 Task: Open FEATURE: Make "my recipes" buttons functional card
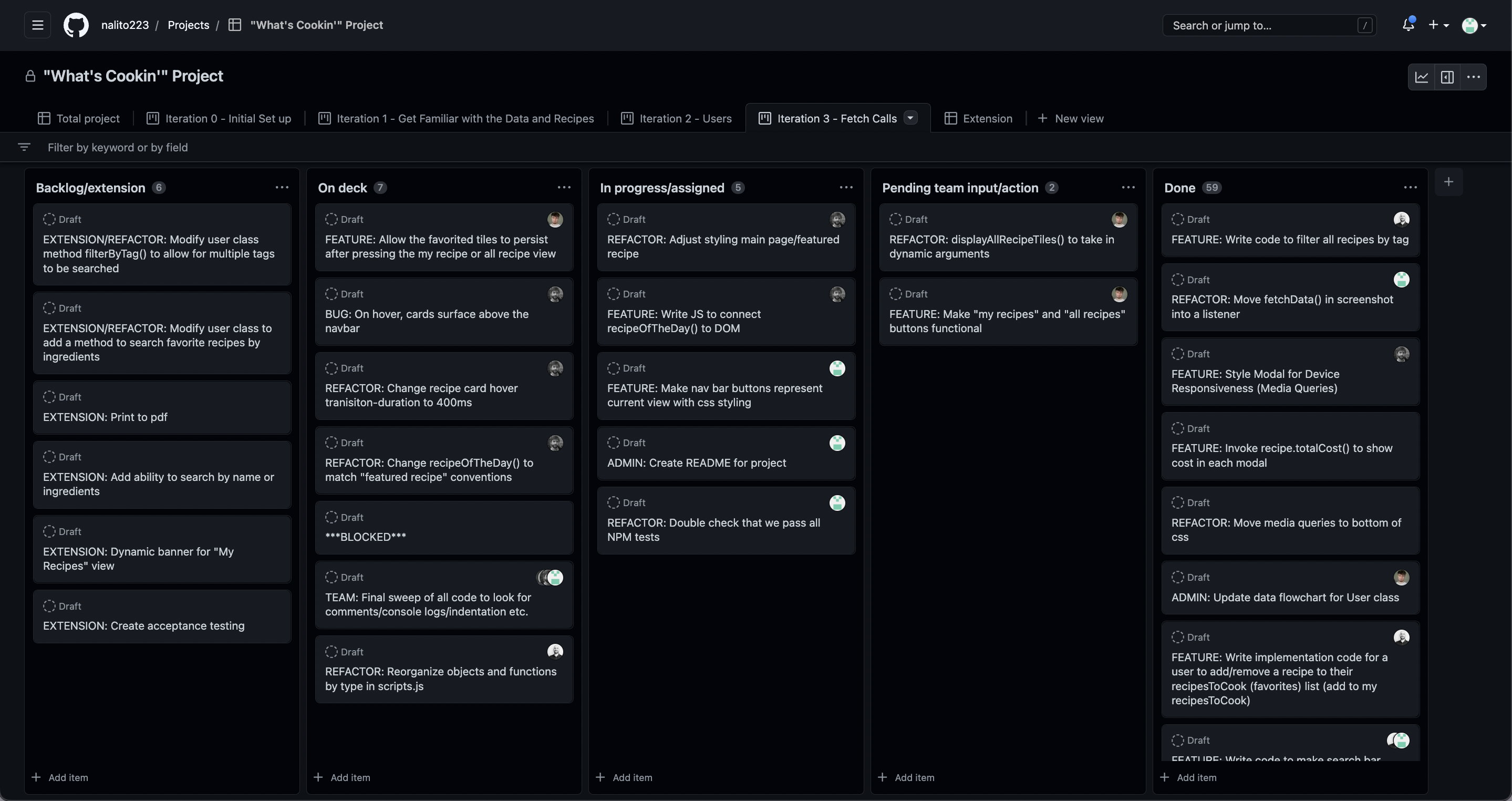[x=1008, y=312]
